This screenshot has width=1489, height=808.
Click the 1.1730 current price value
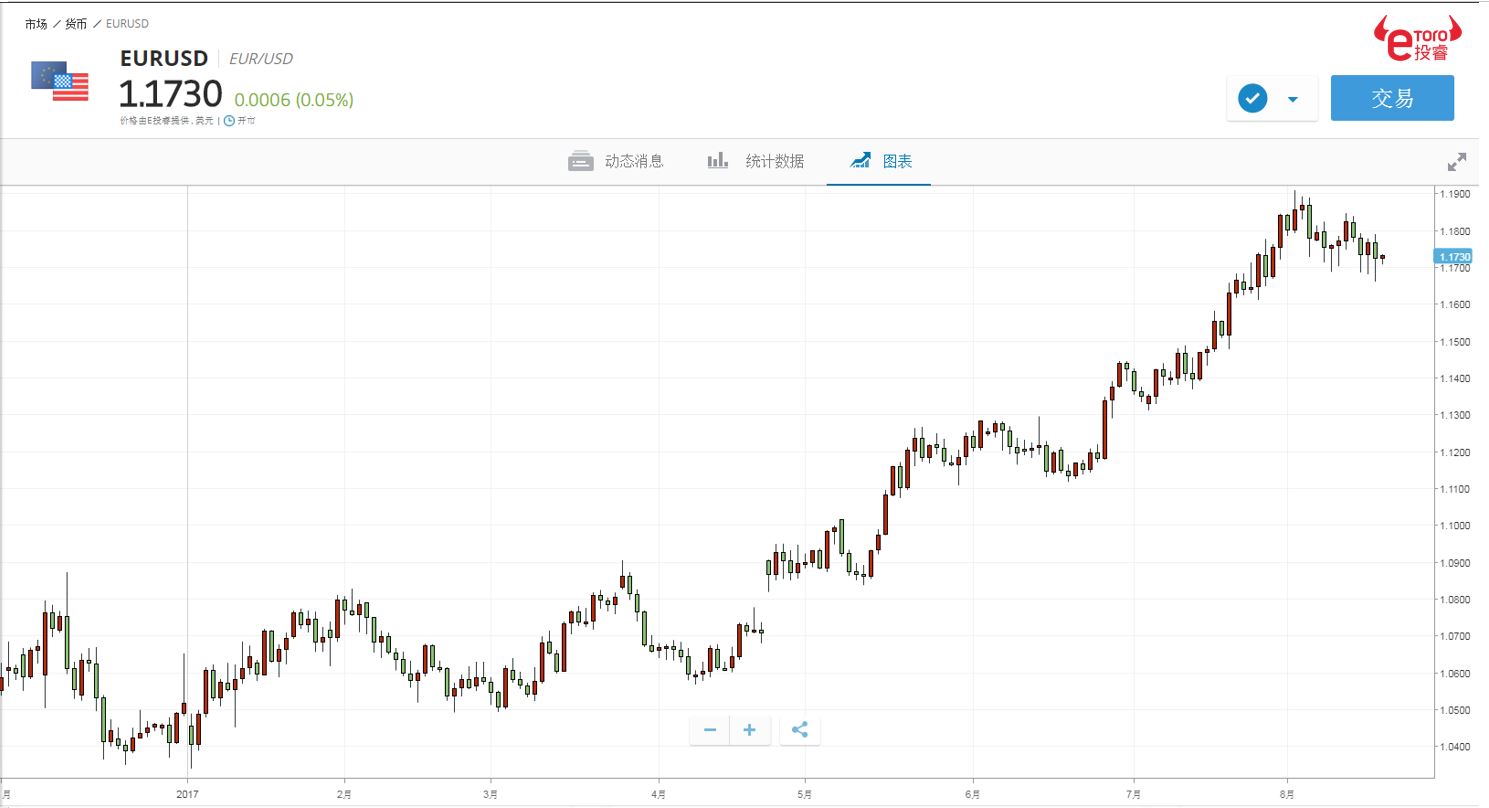point(170,95)
